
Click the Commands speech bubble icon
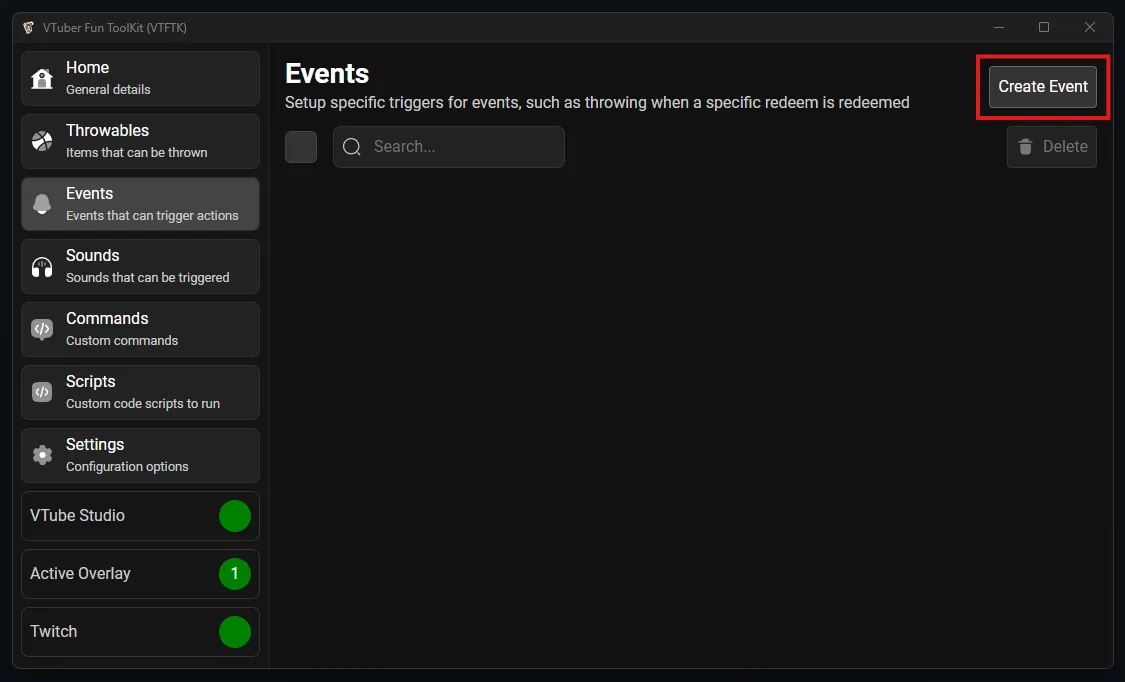(42, 330)
